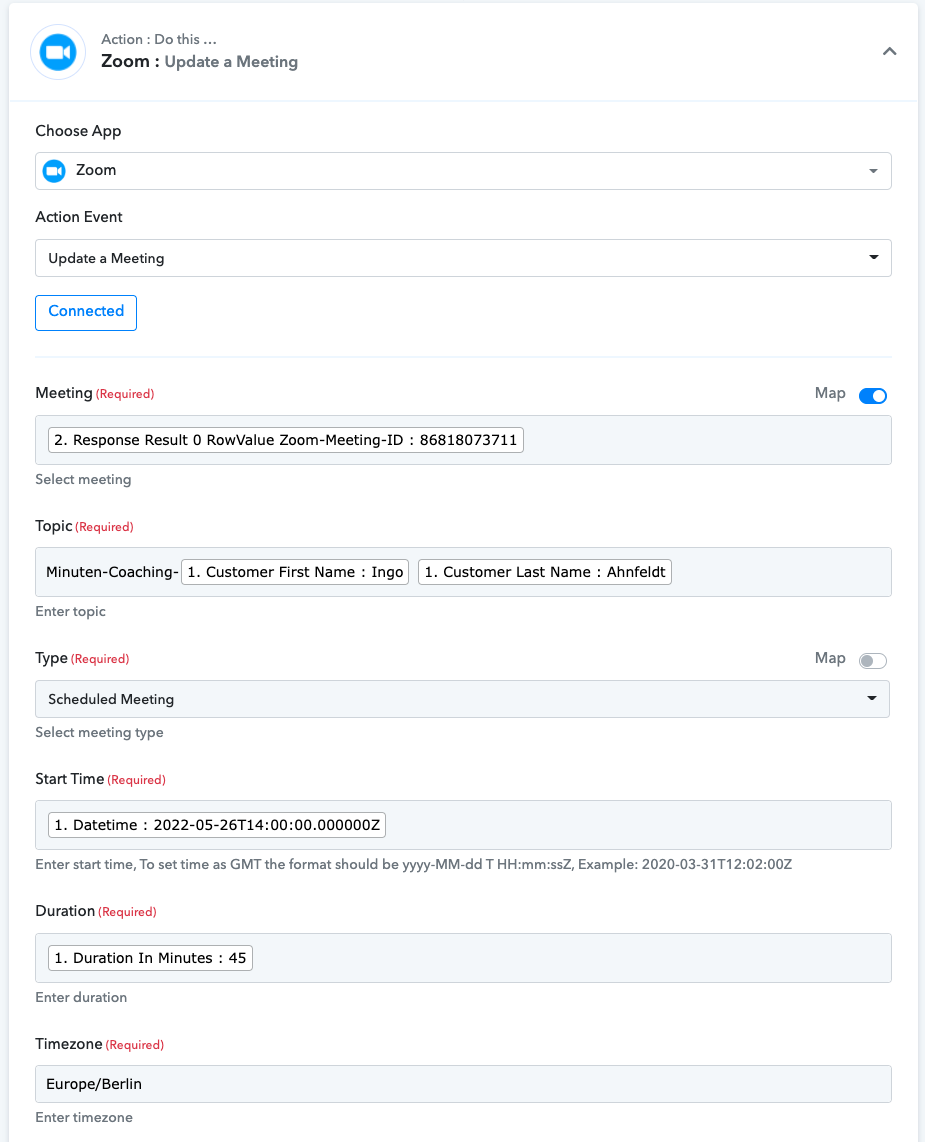This screenshot has height=1142, width=925.
Task: Toggle the Map switch for Meeting
Action: pyautogui.click(x=873, y=395)
